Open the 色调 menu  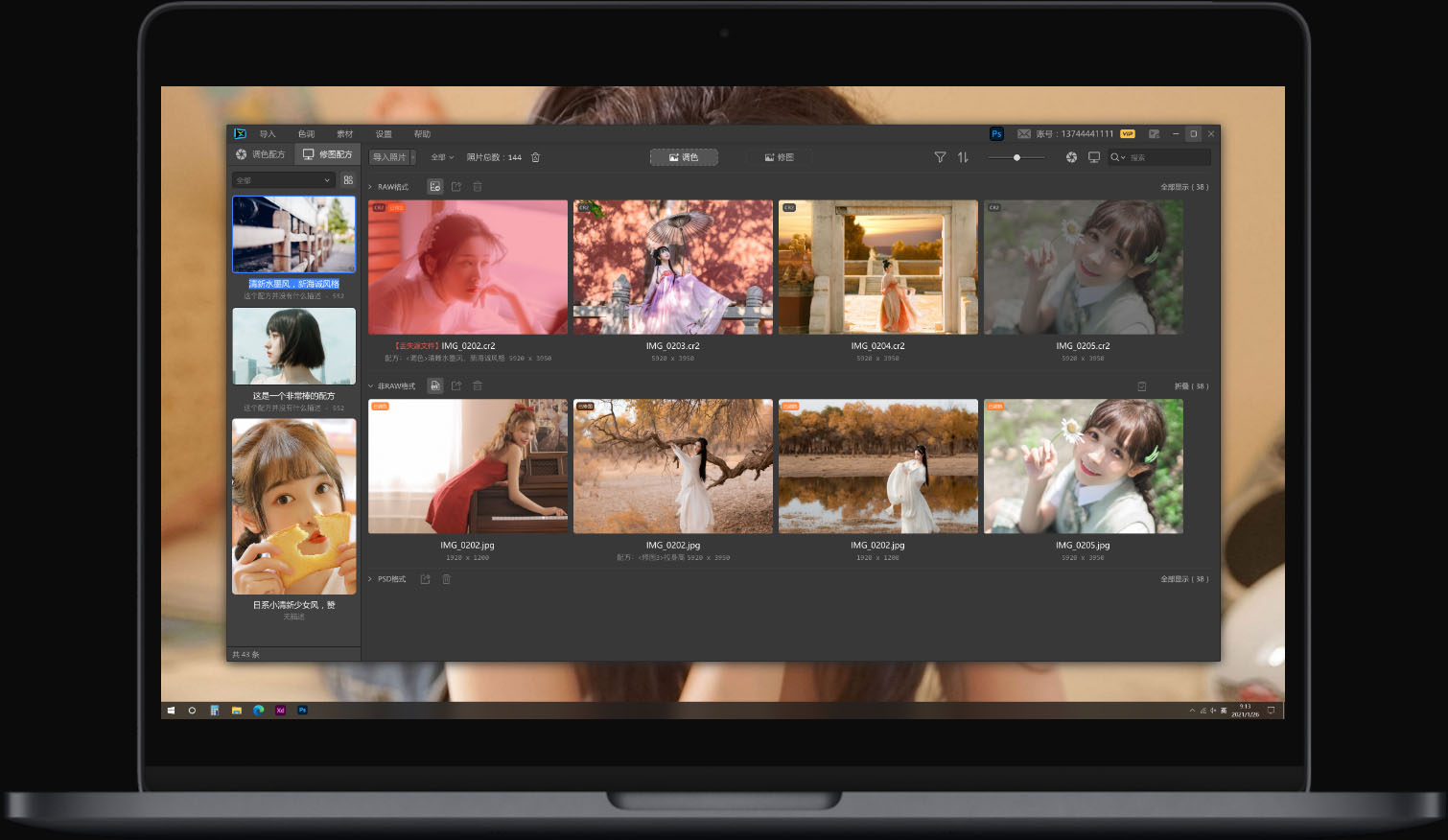pos(306,134)
